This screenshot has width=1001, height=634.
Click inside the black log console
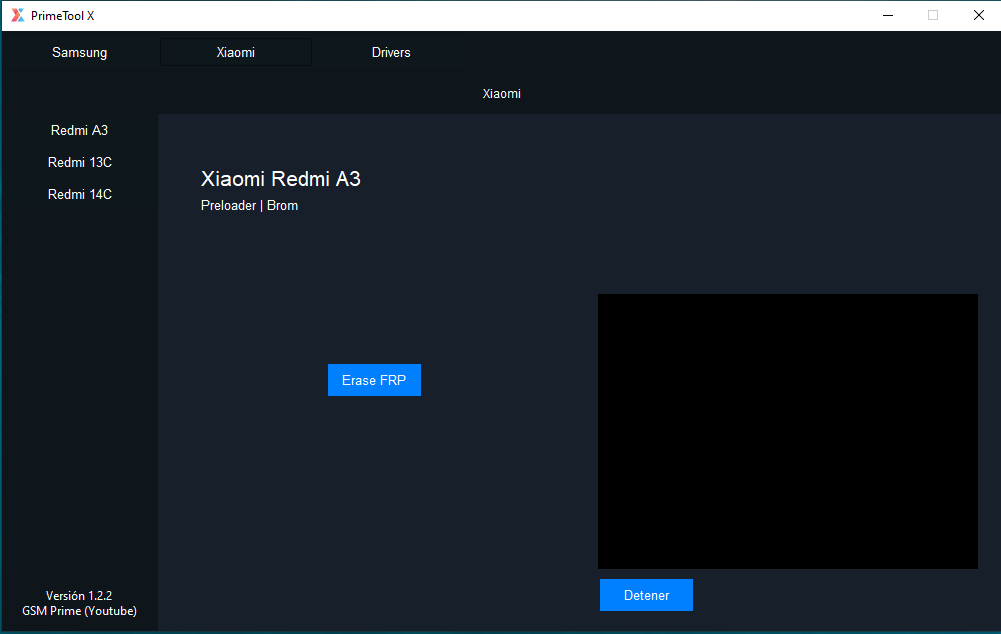pos(787,430)
